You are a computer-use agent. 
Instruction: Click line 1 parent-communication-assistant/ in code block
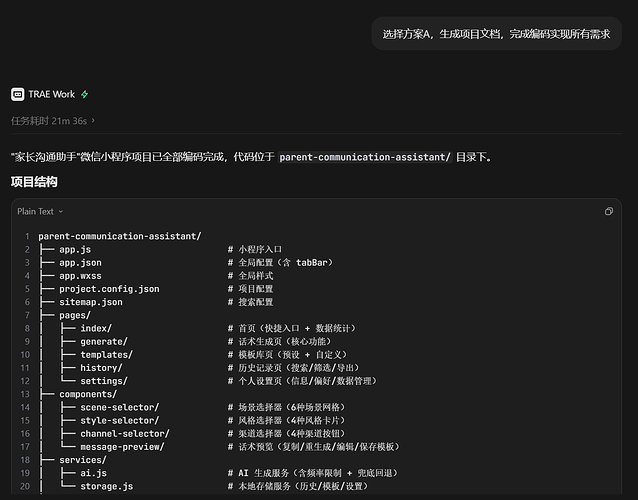pos(120,236)
